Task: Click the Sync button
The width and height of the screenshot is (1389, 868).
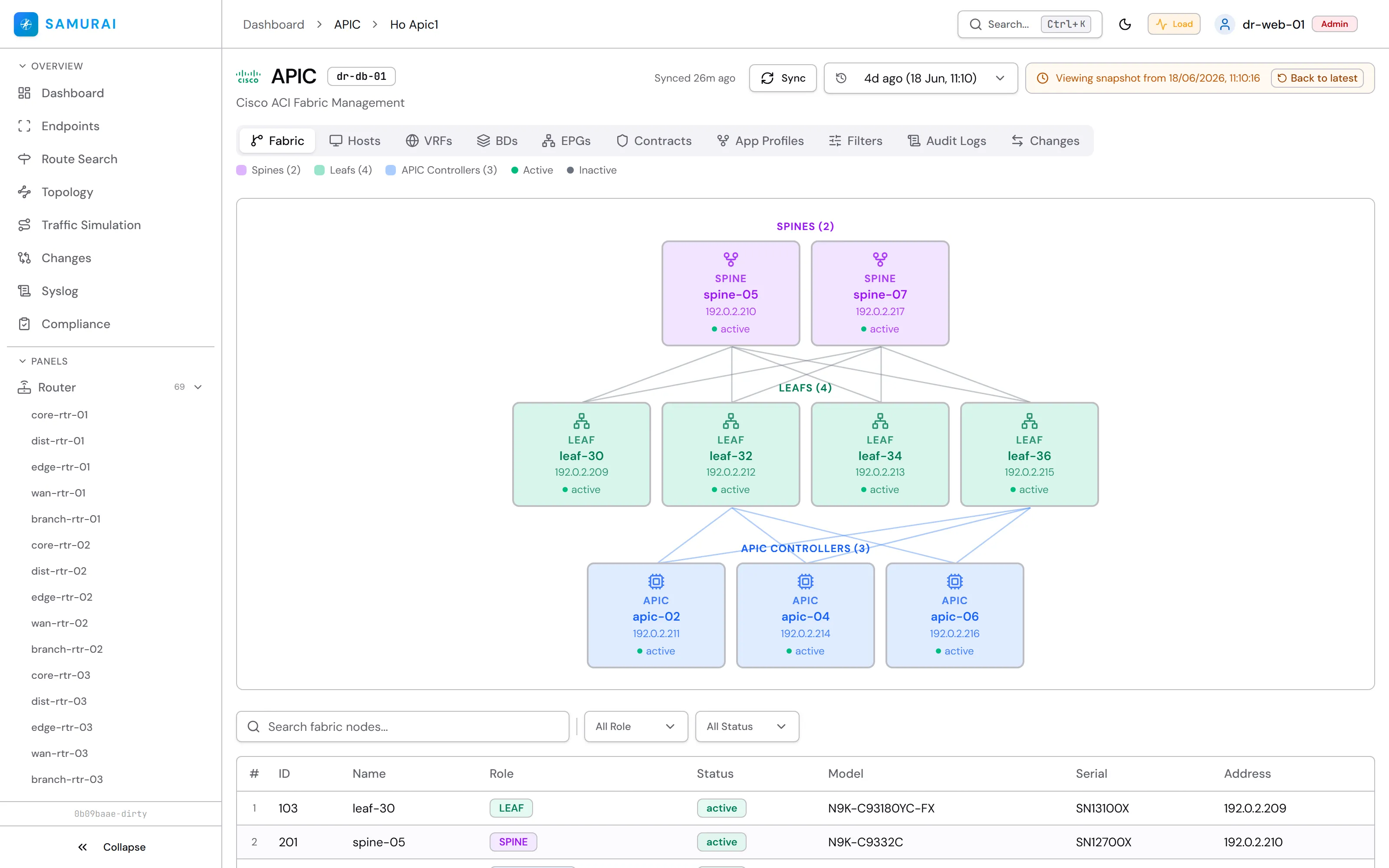Action: [783, 78]
